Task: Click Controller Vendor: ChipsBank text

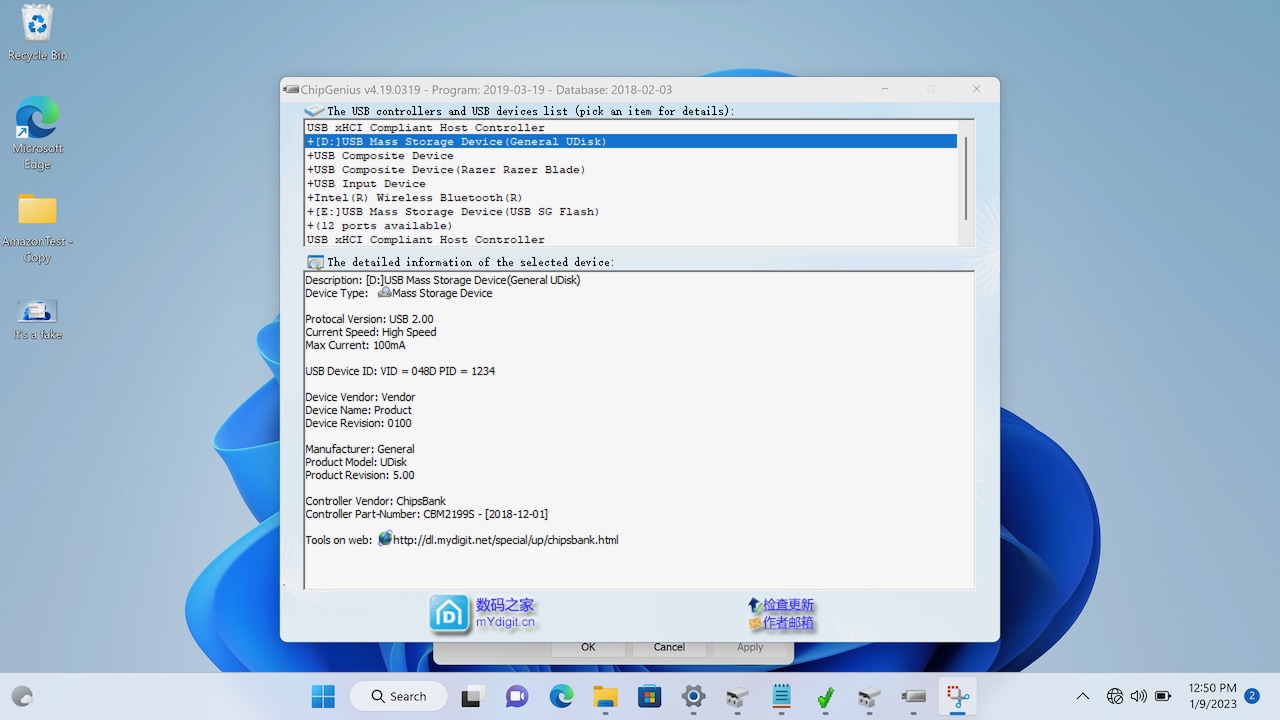Action: click(375, 501)
